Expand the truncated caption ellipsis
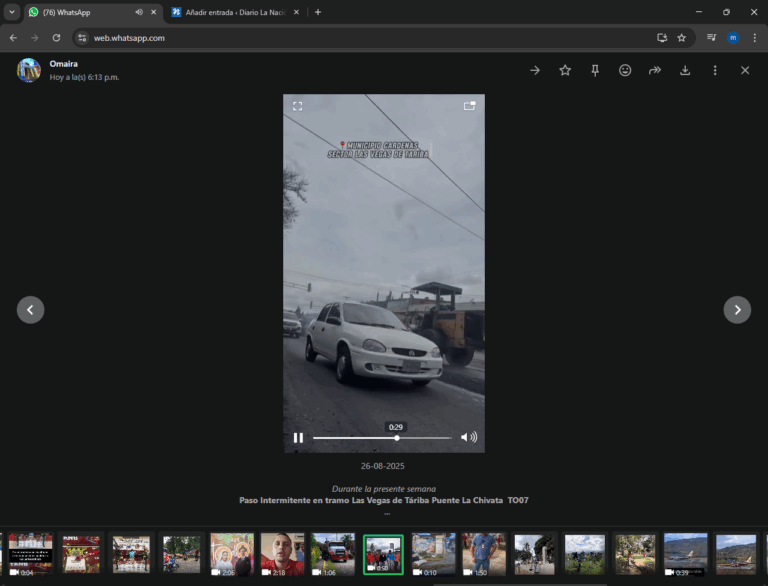Viewport: 768px width, 586px height. coord(386,513)
